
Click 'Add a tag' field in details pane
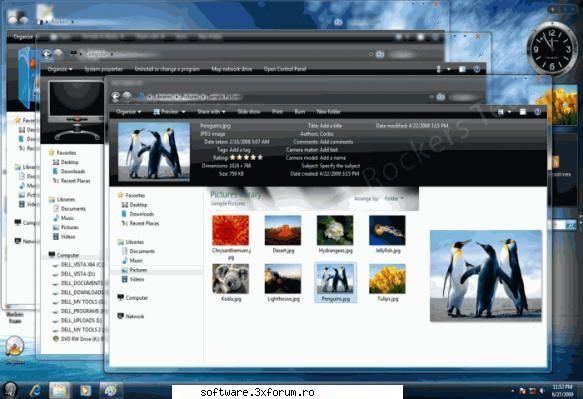point(240,149)
